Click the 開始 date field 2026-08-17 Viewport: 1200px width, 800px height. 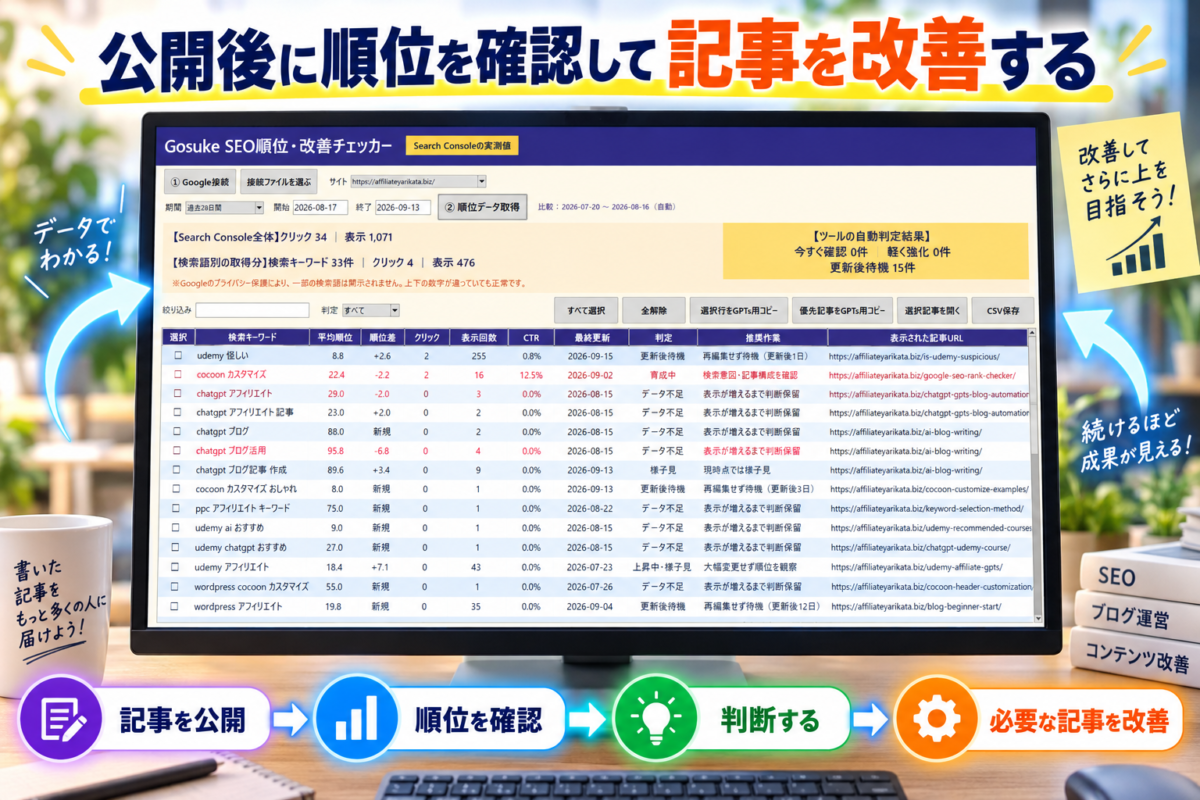319,208
